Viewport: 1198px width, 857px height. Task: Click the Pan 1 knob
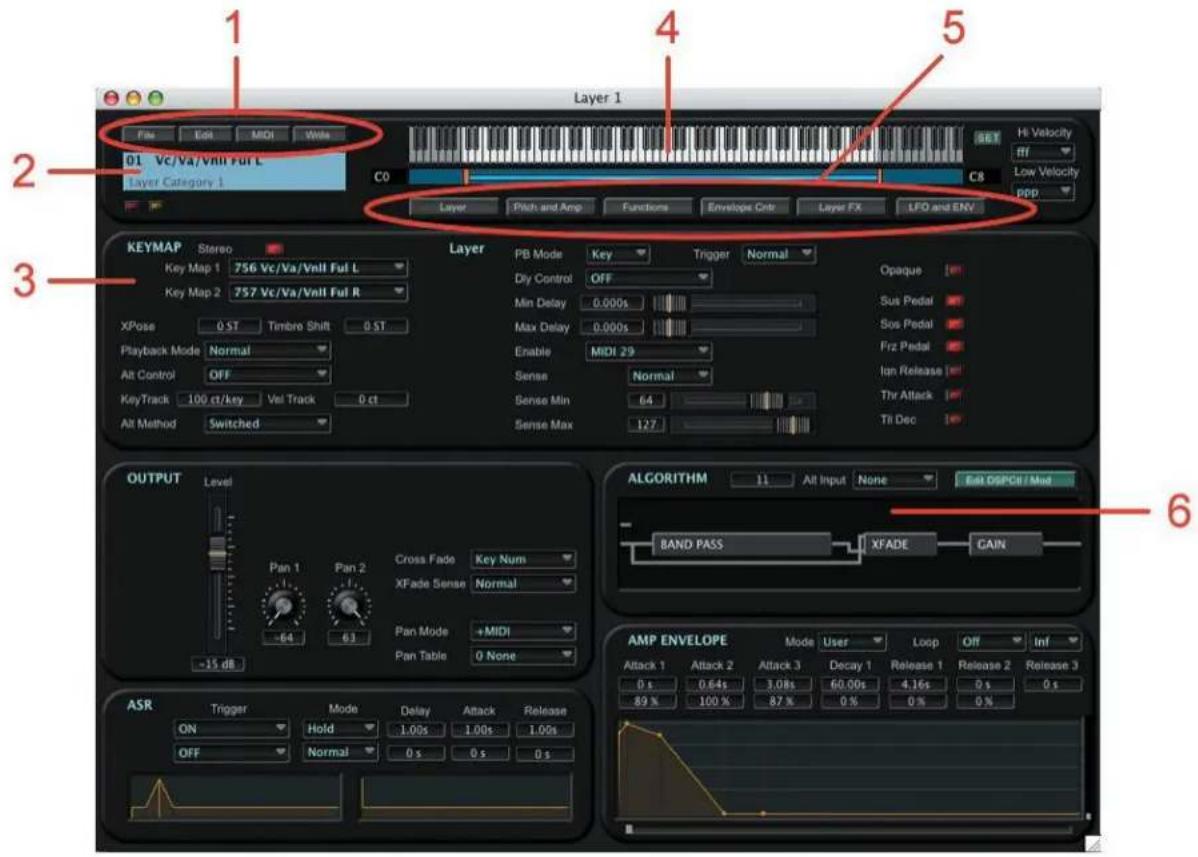pyautogui.click(x=283, y=605)
